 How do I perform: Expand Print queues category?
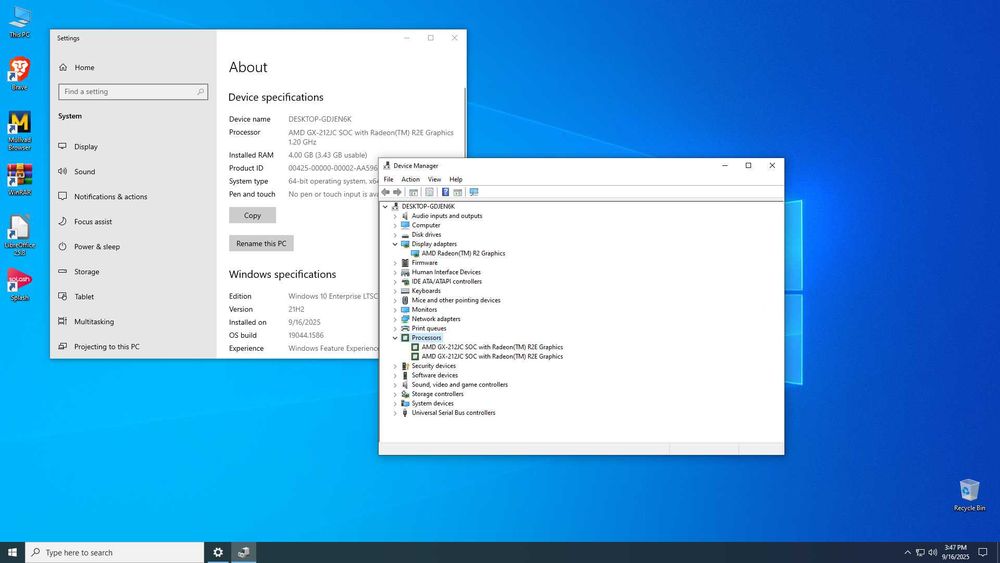click(x=395, y=328)
